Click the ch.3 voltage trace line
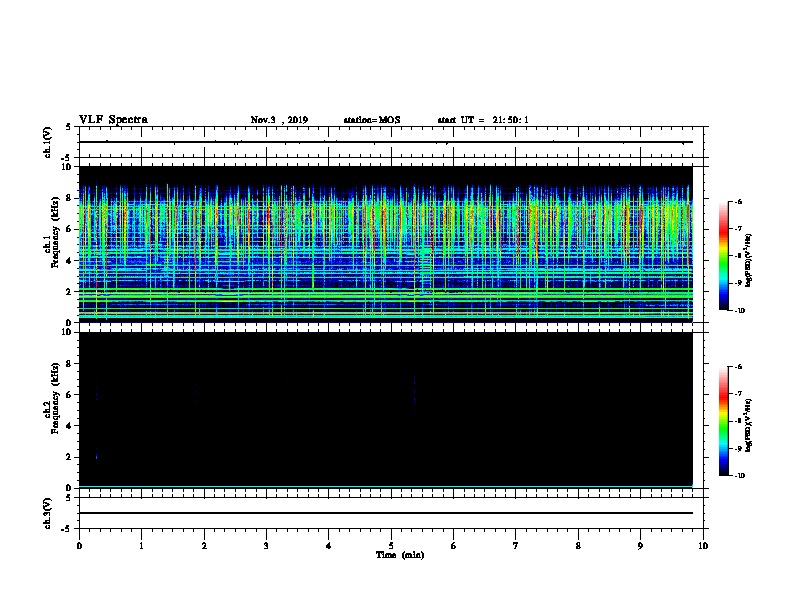Screen dimensions: 792x612 pyautogui.click(x=385, y=513)
